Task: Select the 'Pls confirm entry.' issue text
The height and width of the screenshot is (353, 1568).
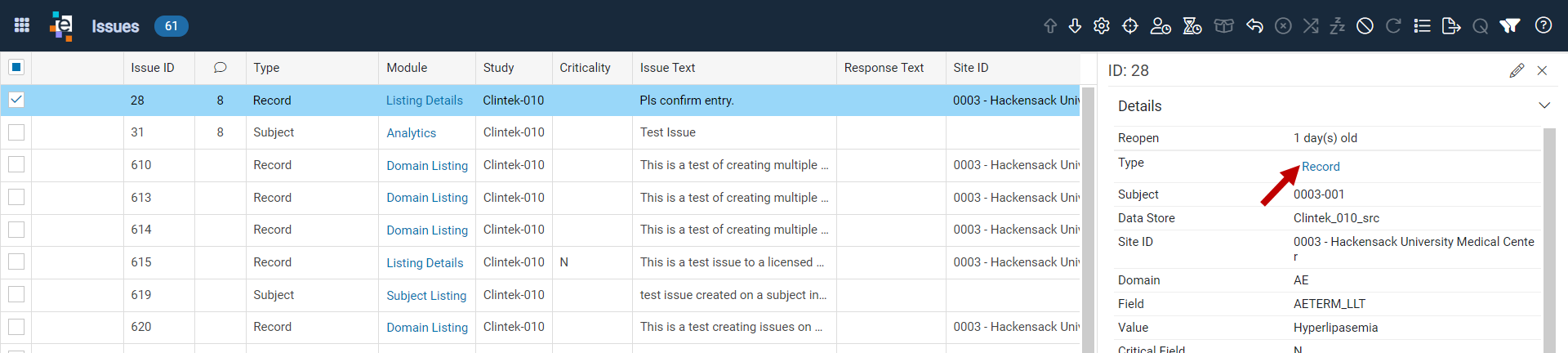Action: tap(687, 101)
